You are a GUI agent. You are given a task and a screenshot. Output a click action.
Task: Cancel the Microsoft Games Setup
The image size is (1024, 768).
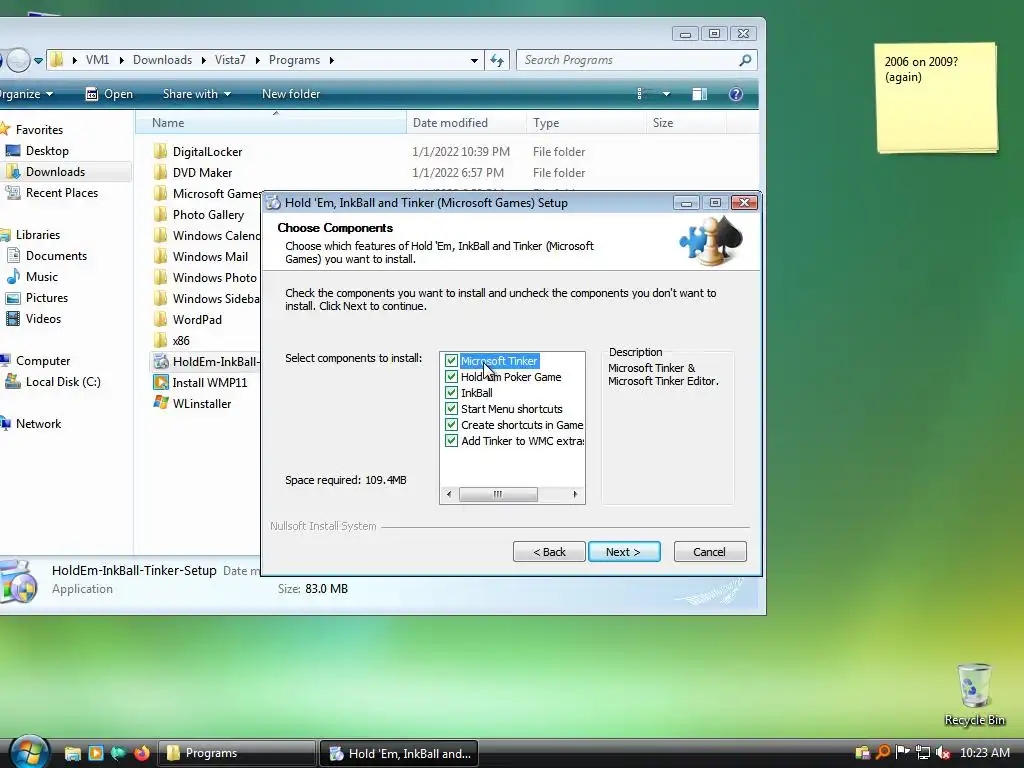709,552
